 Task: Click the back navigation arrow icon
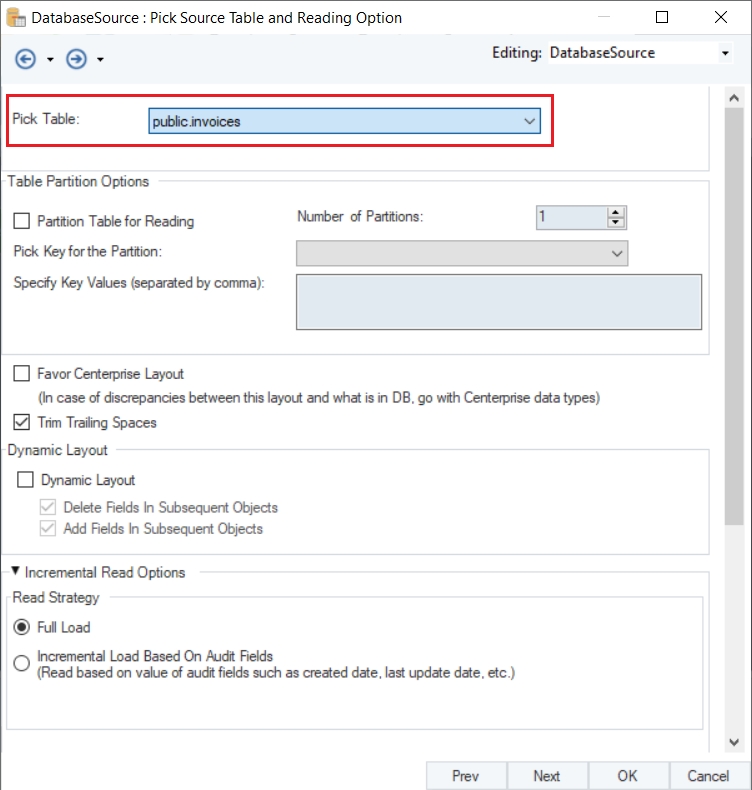[25, 60]
